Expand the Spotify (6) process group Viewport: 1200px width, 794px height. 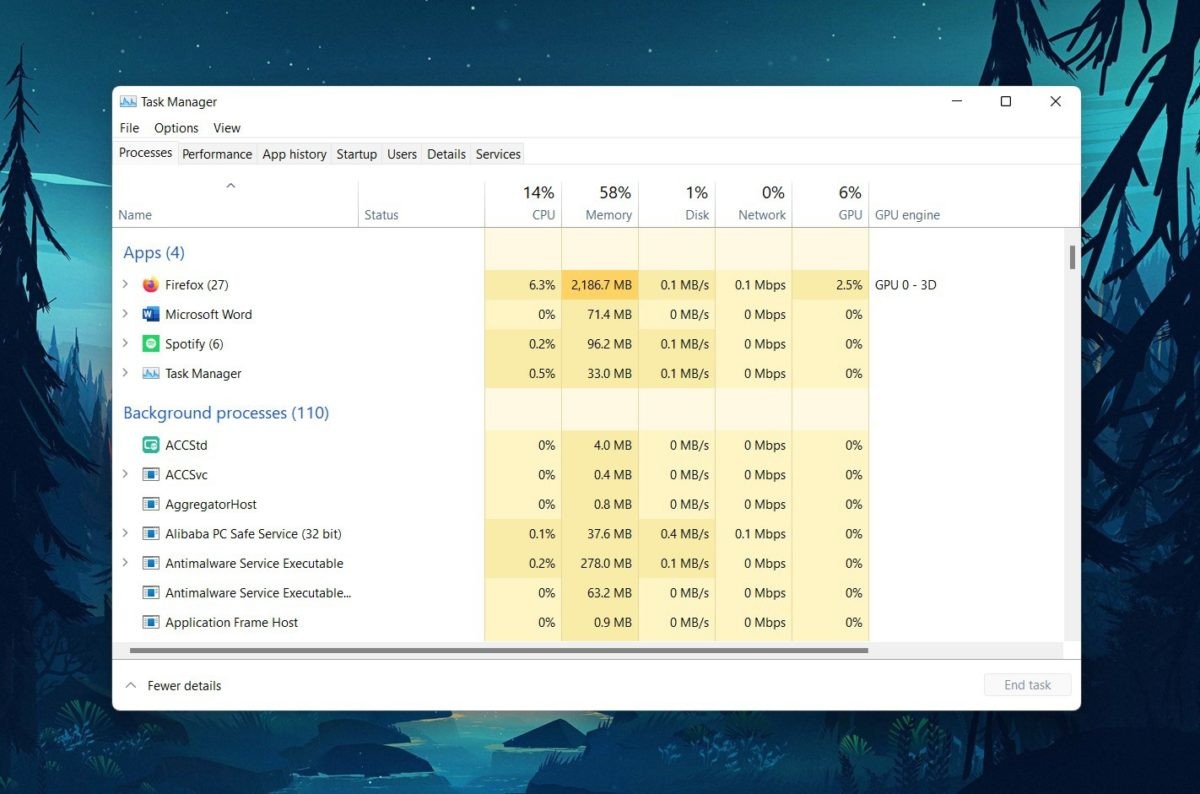click(125, 344)
